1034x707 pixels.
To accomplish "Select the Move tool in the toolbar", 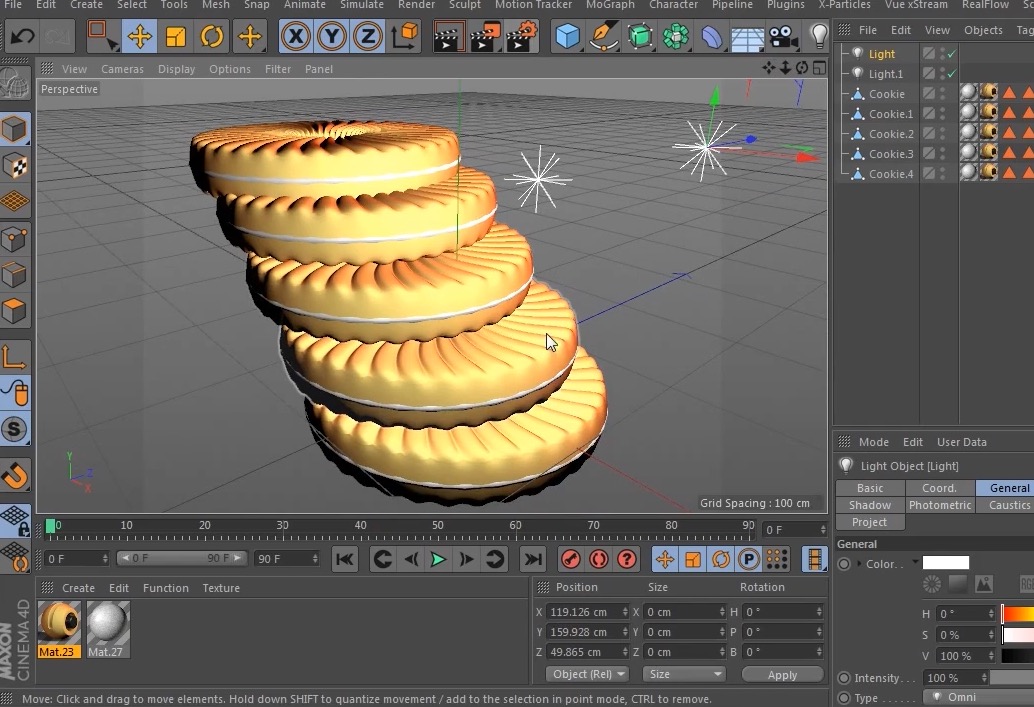I will 140,36.
